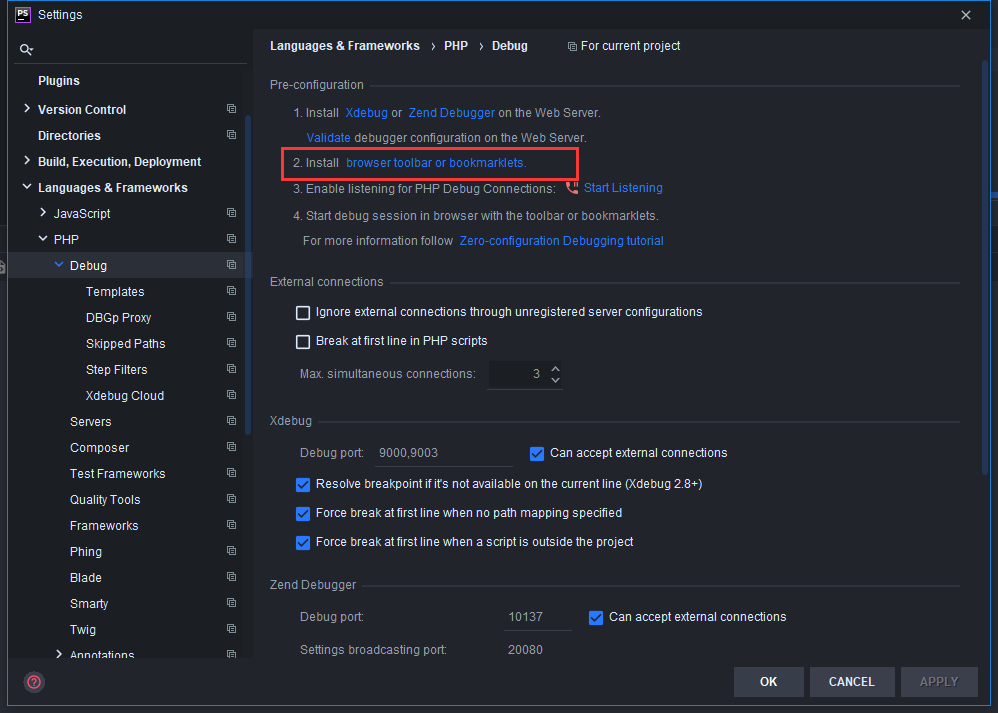The image size is (998, 713).
Task: Click the For current project copy icon
Action: pos(572,46)
